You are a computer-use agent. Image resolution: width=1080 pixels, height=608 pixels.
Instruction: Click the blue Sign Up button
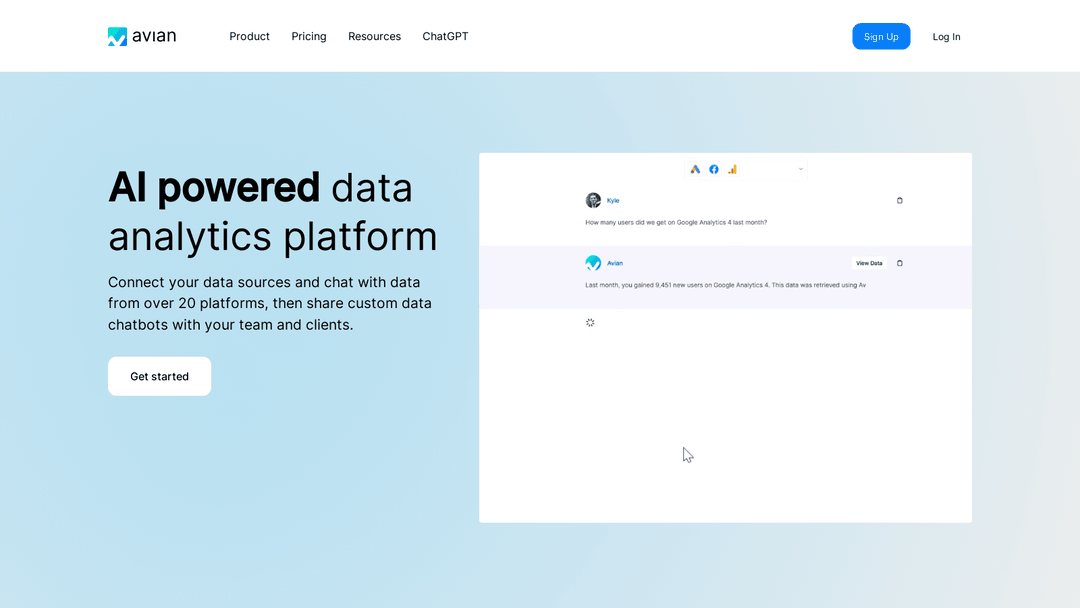881,37
